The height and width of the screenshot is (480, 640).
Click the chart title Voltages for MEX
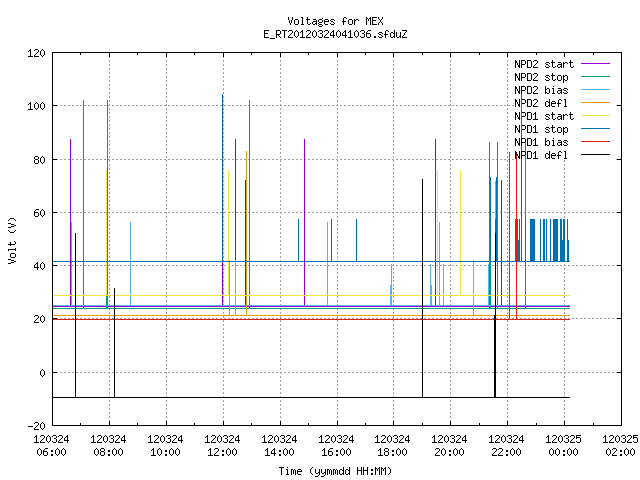[336, 21]
